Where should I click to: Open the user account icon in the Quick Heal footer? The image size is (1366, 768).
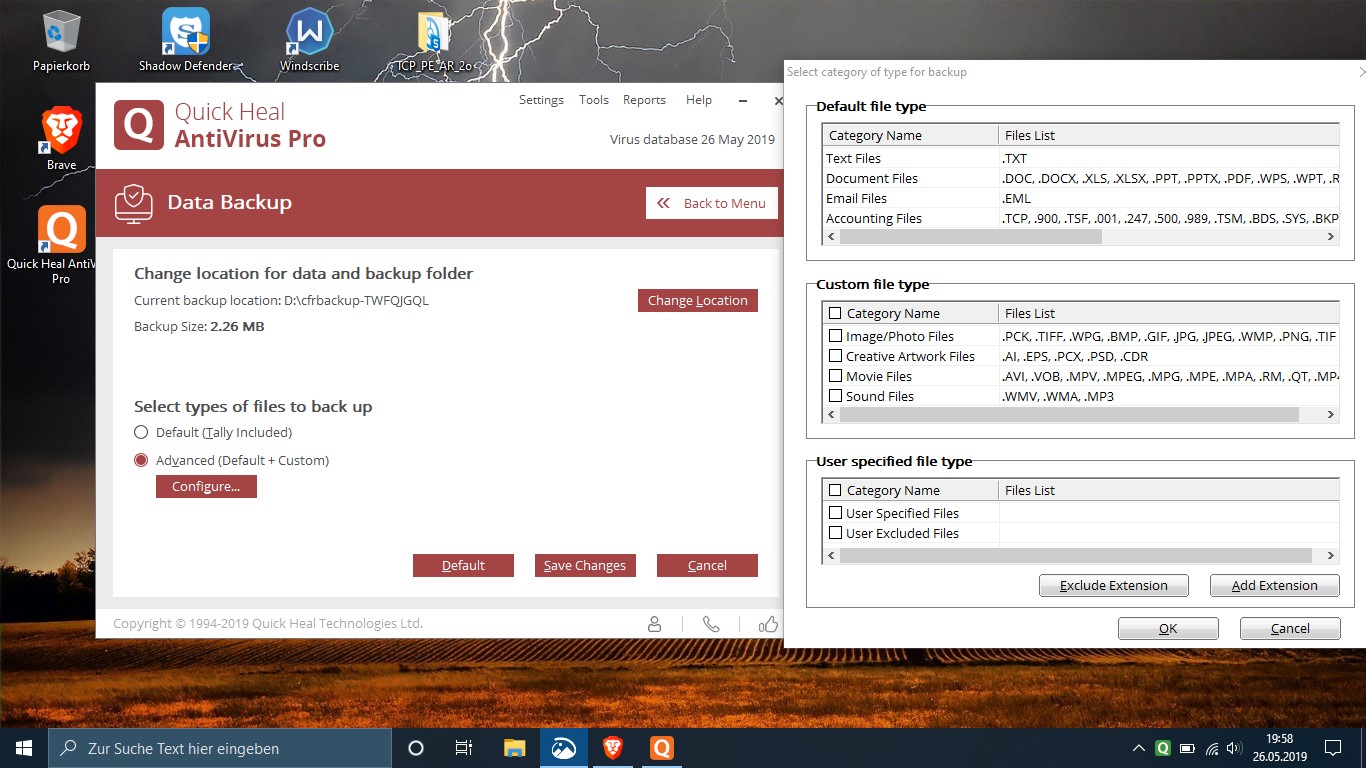coord(655,624)
